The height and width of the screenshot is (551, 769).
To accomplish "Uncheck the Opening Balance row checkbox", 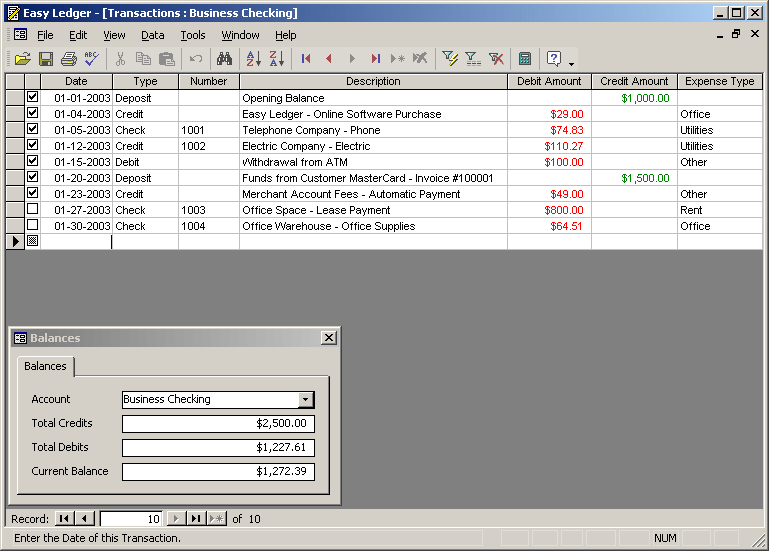I will click(32, 97).
